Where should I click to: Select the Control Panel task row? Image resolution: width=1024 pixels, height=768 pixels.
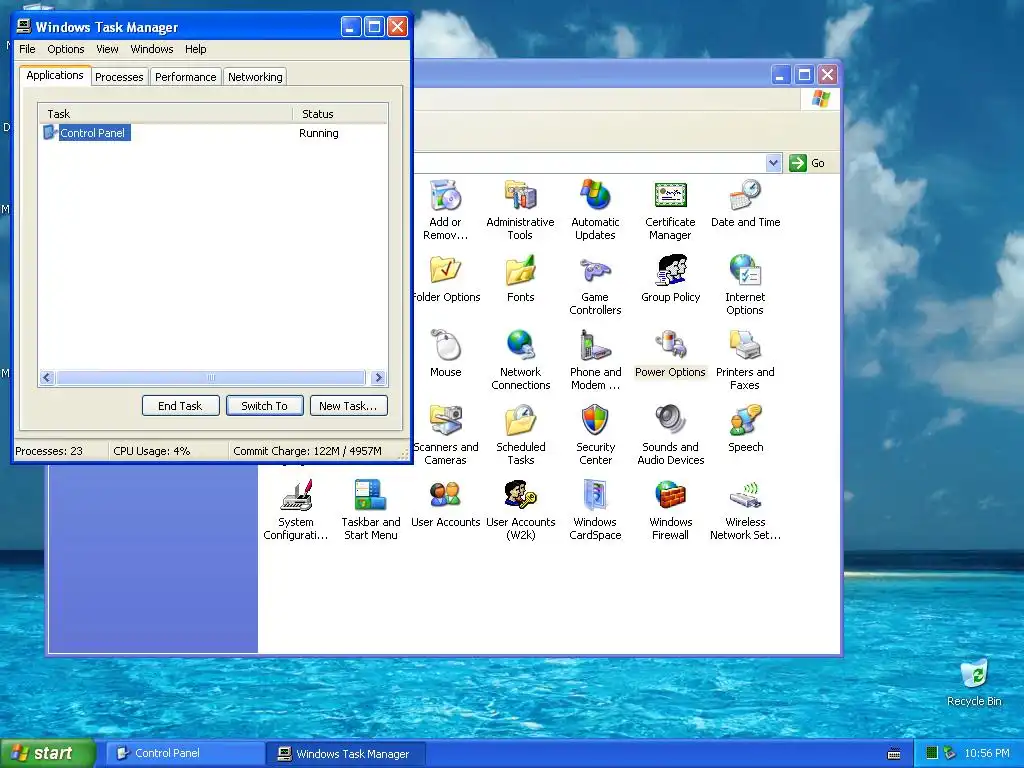pos(213,133)
